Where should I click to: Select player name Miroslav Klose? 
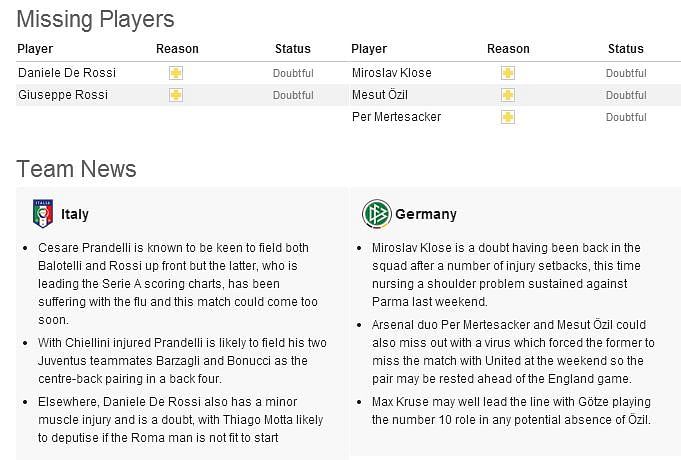click(392, 73)
